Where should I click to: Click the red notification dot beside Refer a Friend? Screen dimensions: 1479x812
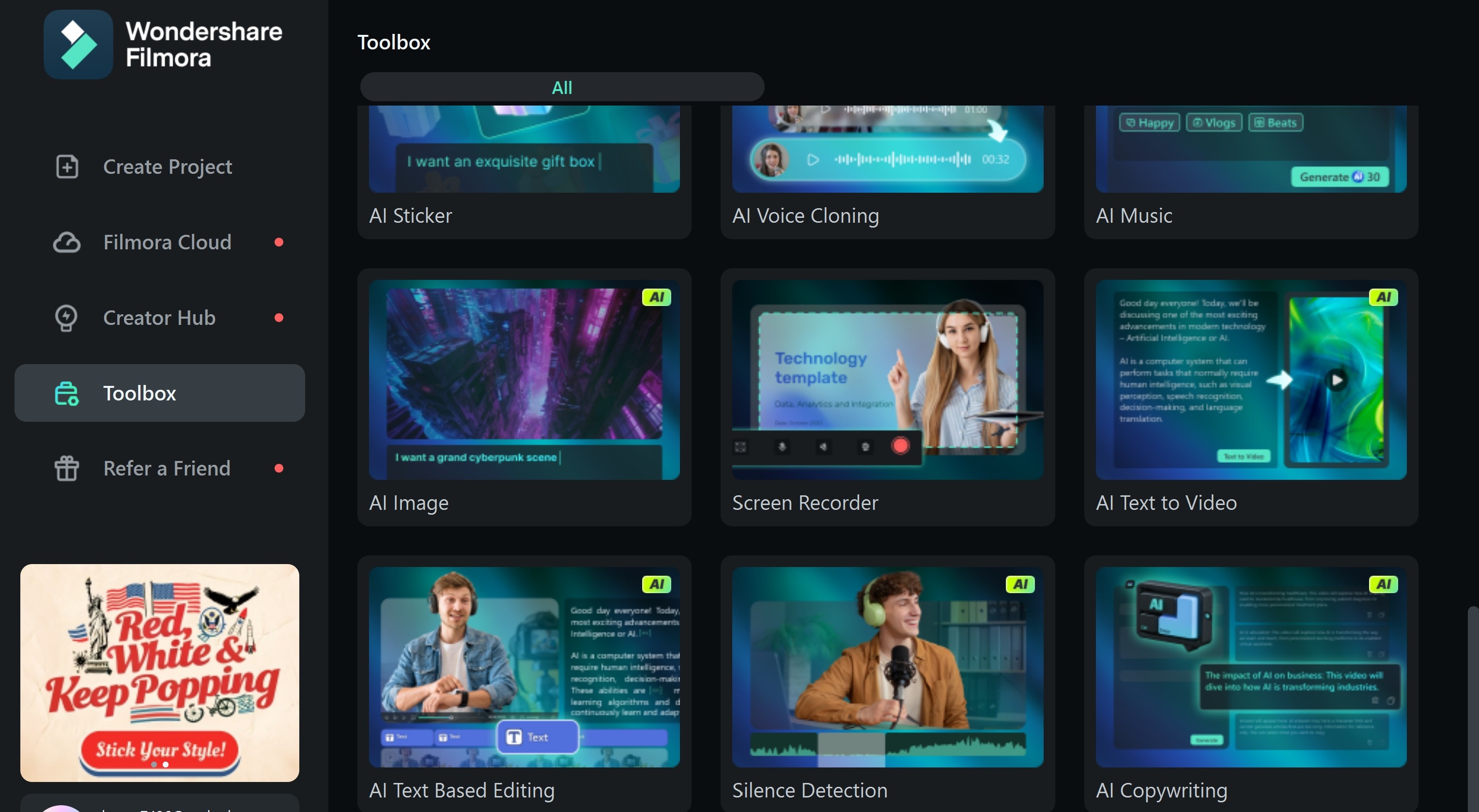(x=279, y=469)
